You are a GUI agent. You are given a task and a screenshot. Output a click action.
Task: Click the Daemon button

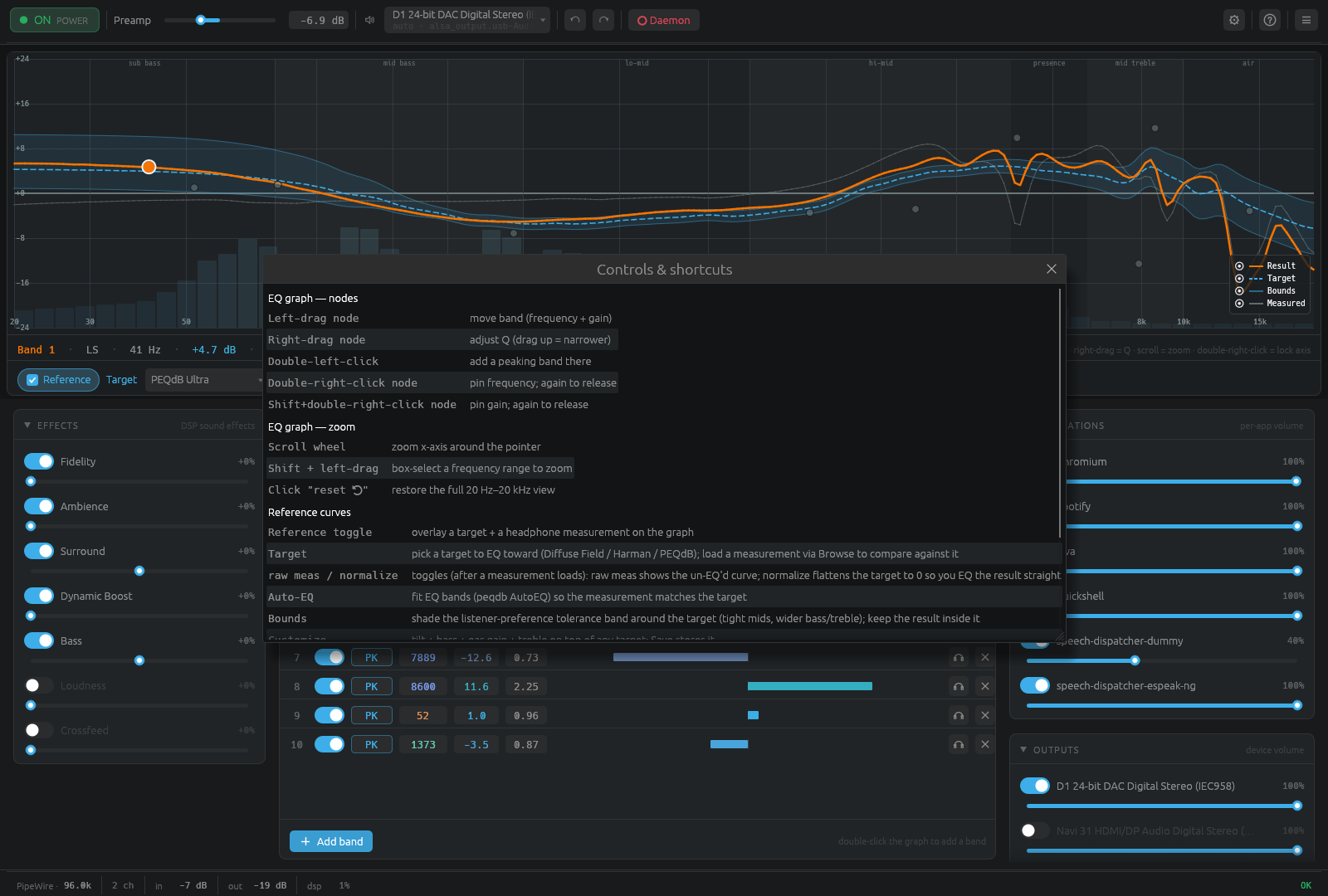click(664, 20)
